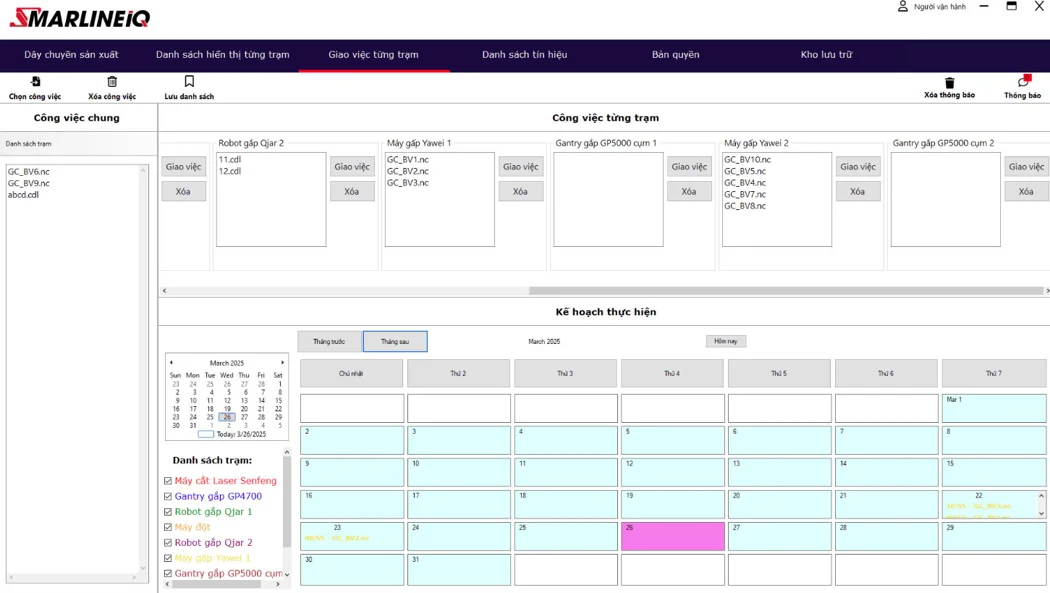This screenshot has height=593, width=1050.
Task: Click the Lưu danh sách bookmark icon
Action: pos(189,82)
